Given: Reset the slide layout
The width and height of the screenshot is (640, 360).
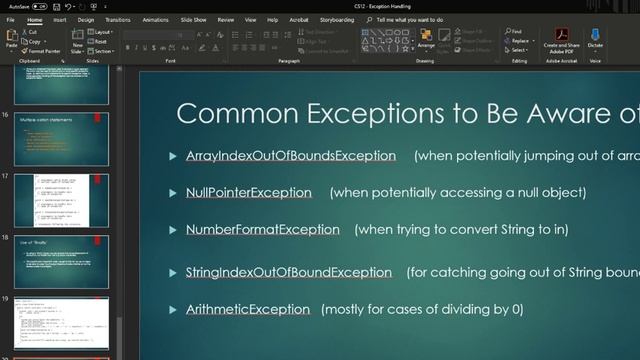Looking at the screenshot, I should click(97, 42).
